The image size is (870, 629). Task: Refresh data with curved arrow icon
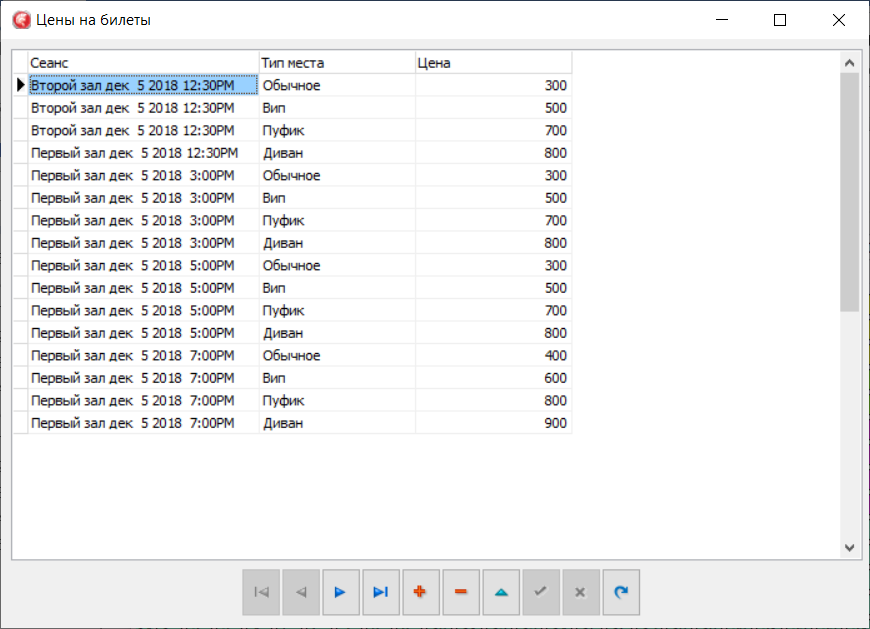pyautogui.click(x=621, y=592)
